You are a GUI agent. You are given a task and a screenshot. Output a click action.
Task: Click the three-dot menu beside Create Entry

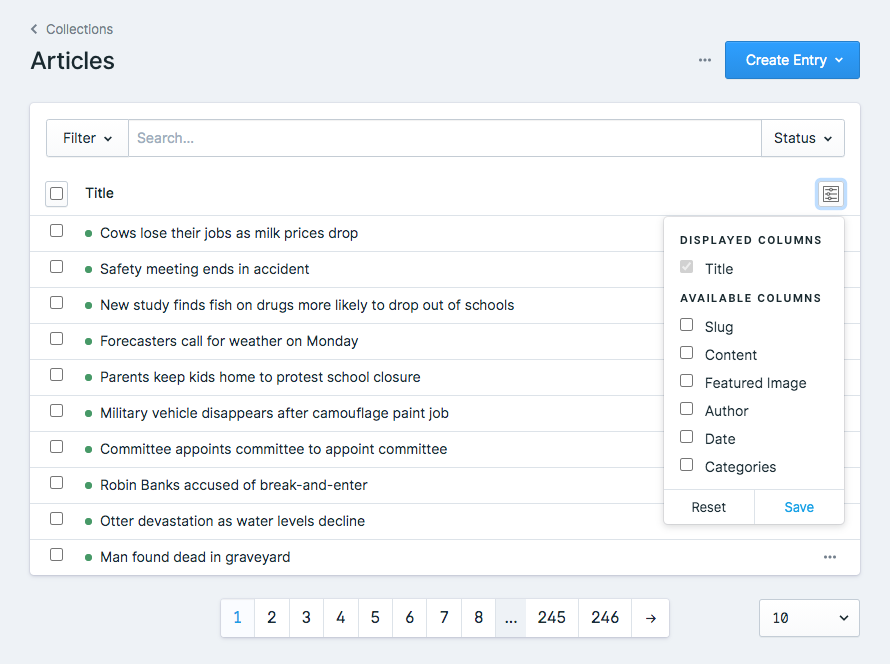[704, 60]
